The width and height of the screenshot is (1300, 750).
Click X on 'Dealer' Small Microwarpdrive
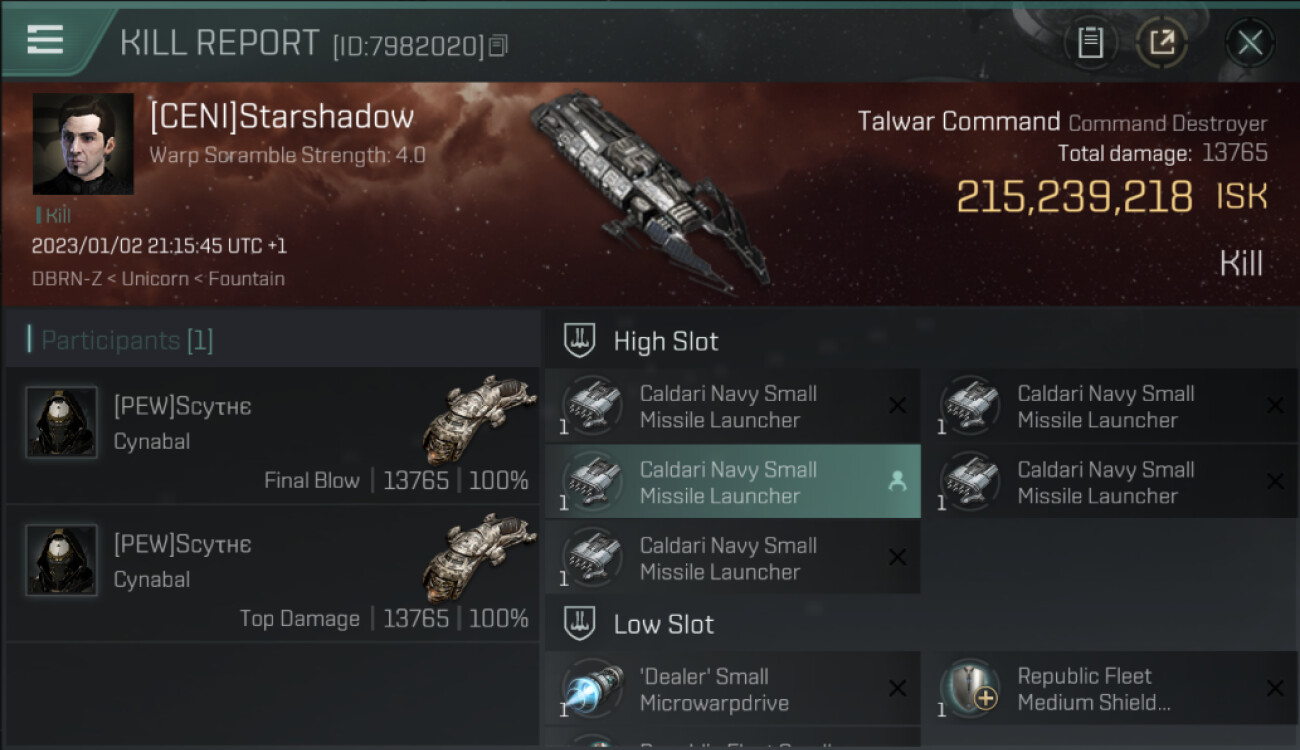897,688
